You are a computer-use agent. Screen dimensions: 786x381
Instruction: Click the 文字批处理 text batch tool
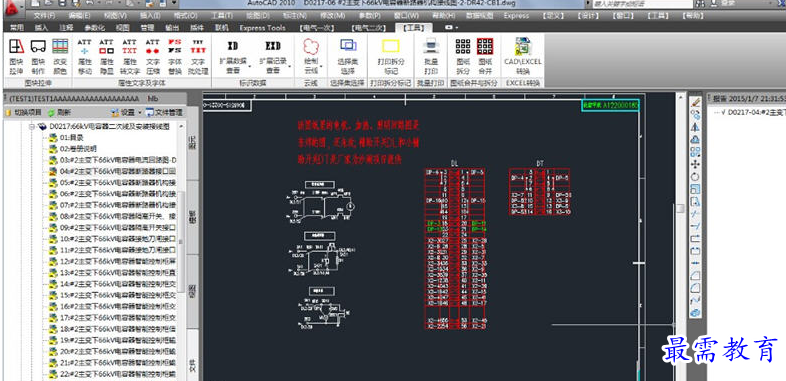(x=198, y=56)
